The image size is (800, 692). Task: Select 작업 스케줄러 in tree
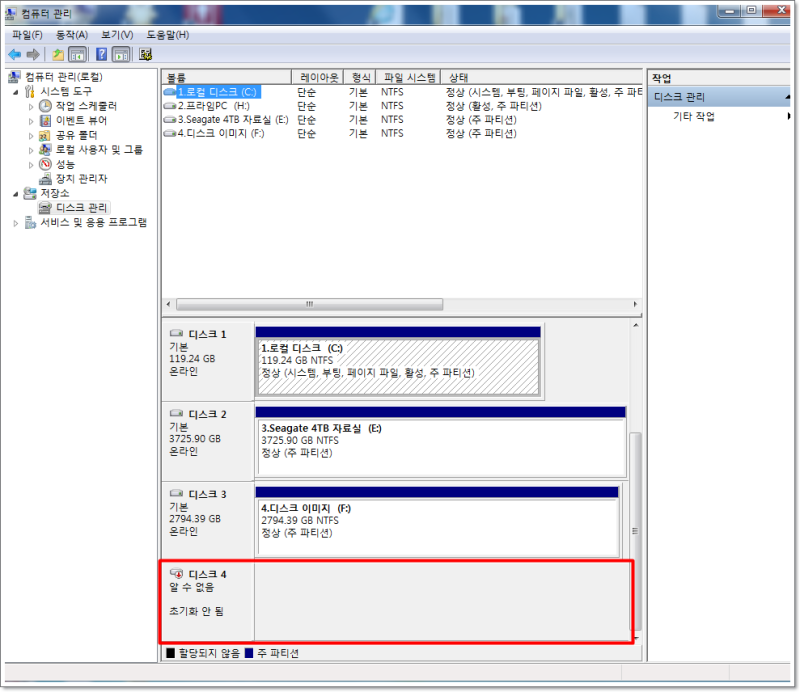(x=86, y=106)
